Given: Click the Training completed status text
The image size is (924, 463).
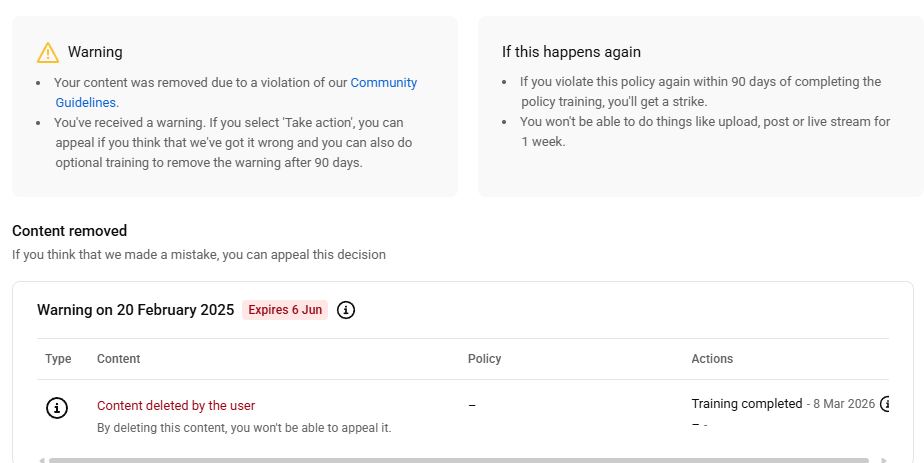Looking at the screenshot, I should click(x=746, y=404).
